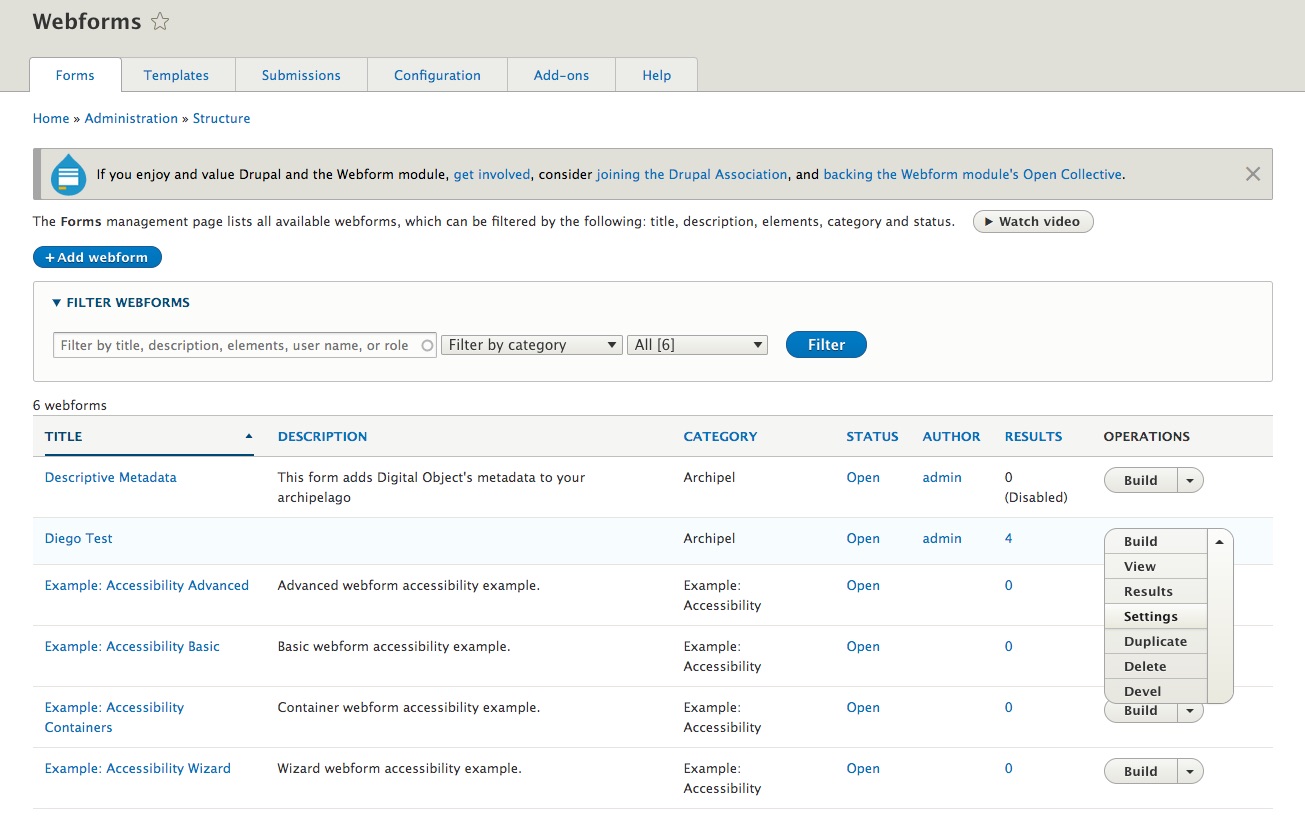1305x835 pixels.
Task: Click the Add webform button
Action: (97, 258)
